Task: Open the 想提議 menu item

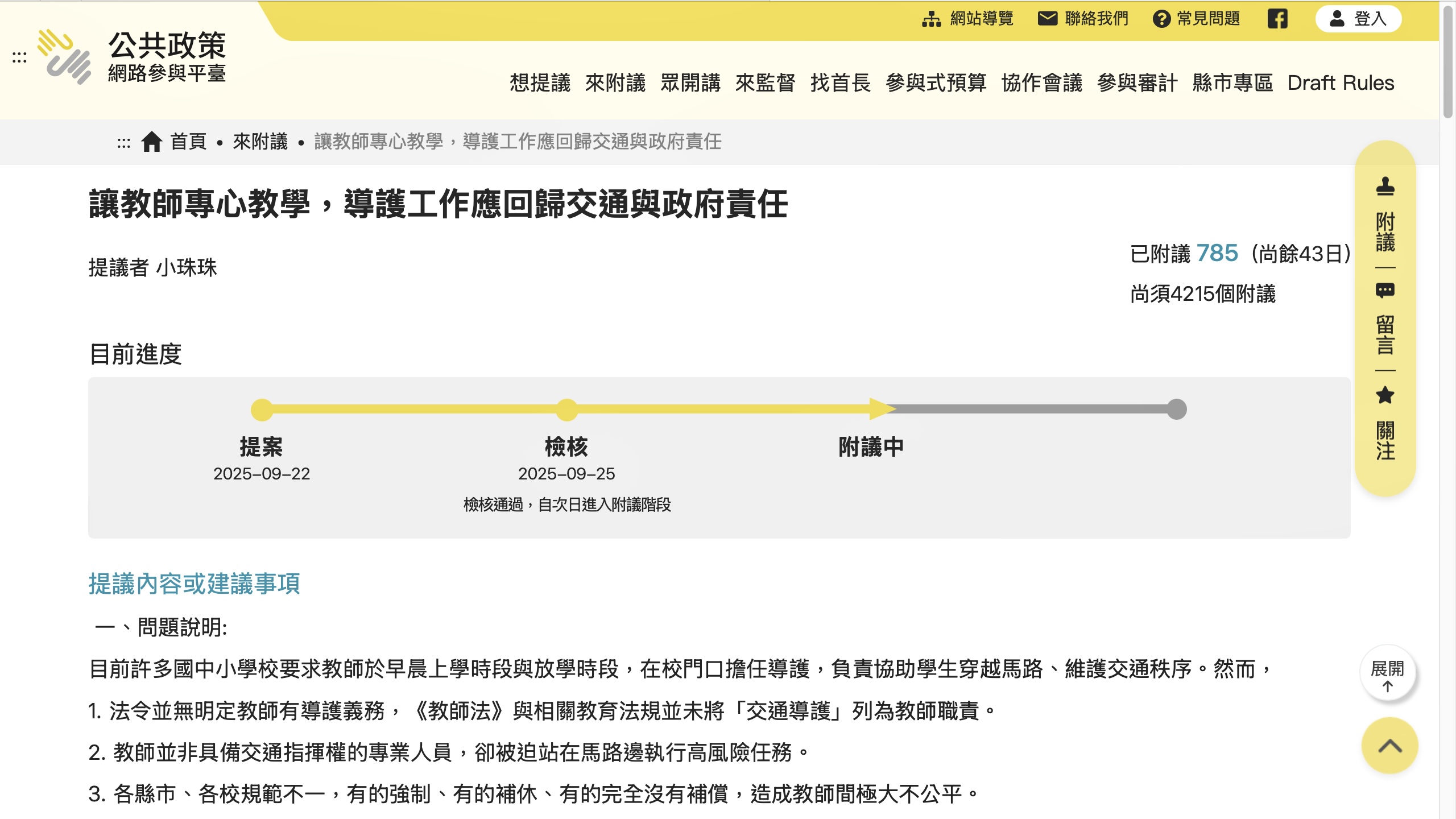Action: click(x=541, y=83)
